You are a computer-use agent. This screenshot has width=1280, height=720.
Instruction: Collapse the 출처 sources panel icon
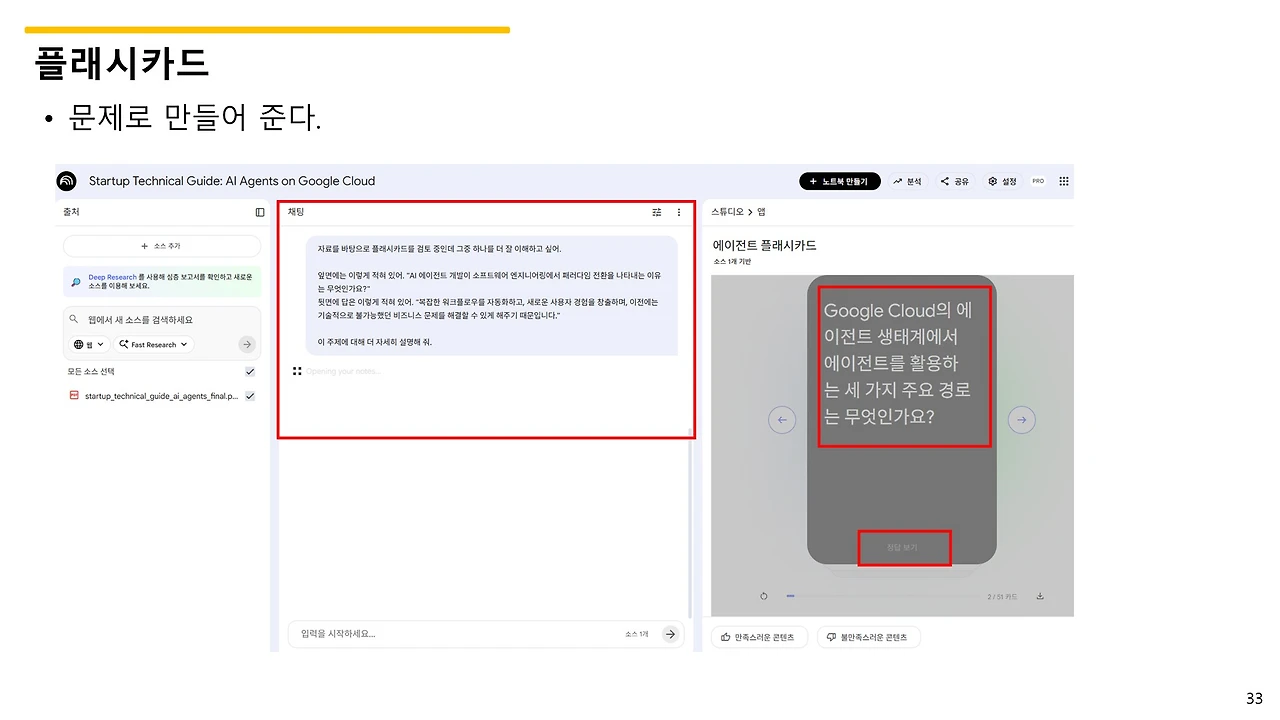[260, 212]
